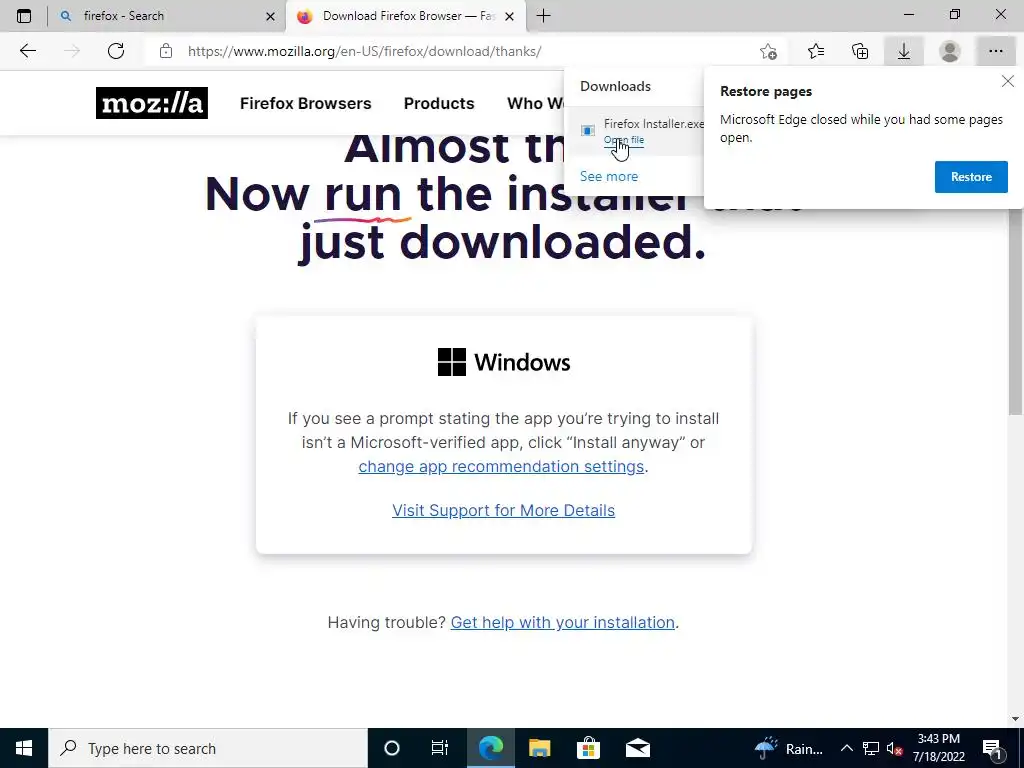Open the tab actions menu icon
Viewport: 1024px width, 768px height.
pos(24,16)
